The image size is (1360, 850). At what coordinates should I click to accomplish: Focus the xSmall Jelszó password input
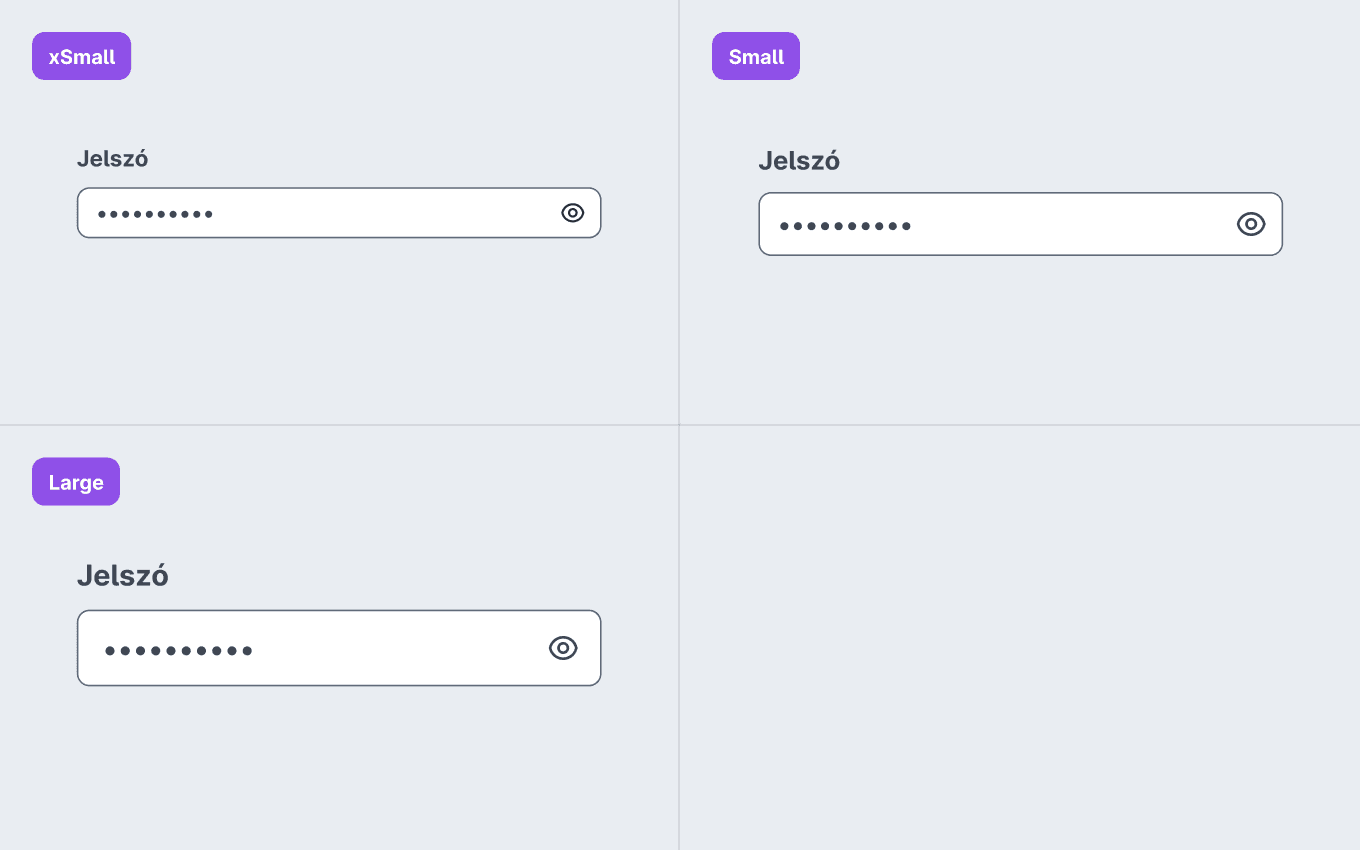pos(339,213)
